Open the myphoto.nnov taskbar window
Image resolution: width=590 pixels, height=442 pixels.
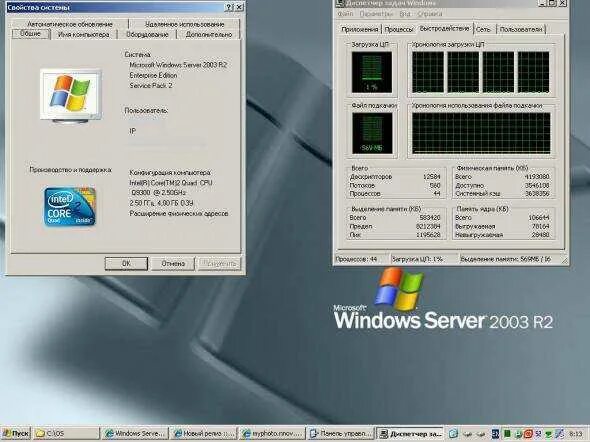272,434
